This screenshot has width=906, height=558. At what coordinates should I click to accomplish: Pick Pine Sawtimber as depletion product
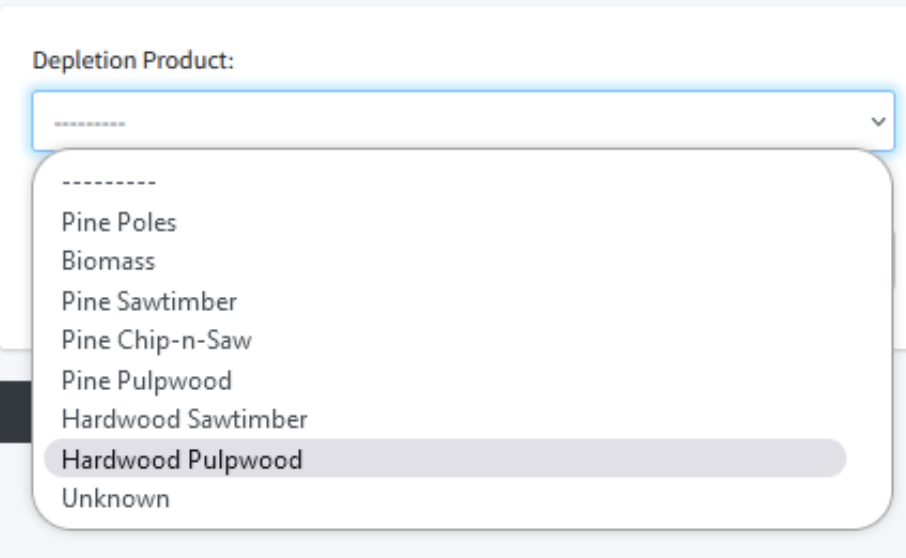pos(149,301)
